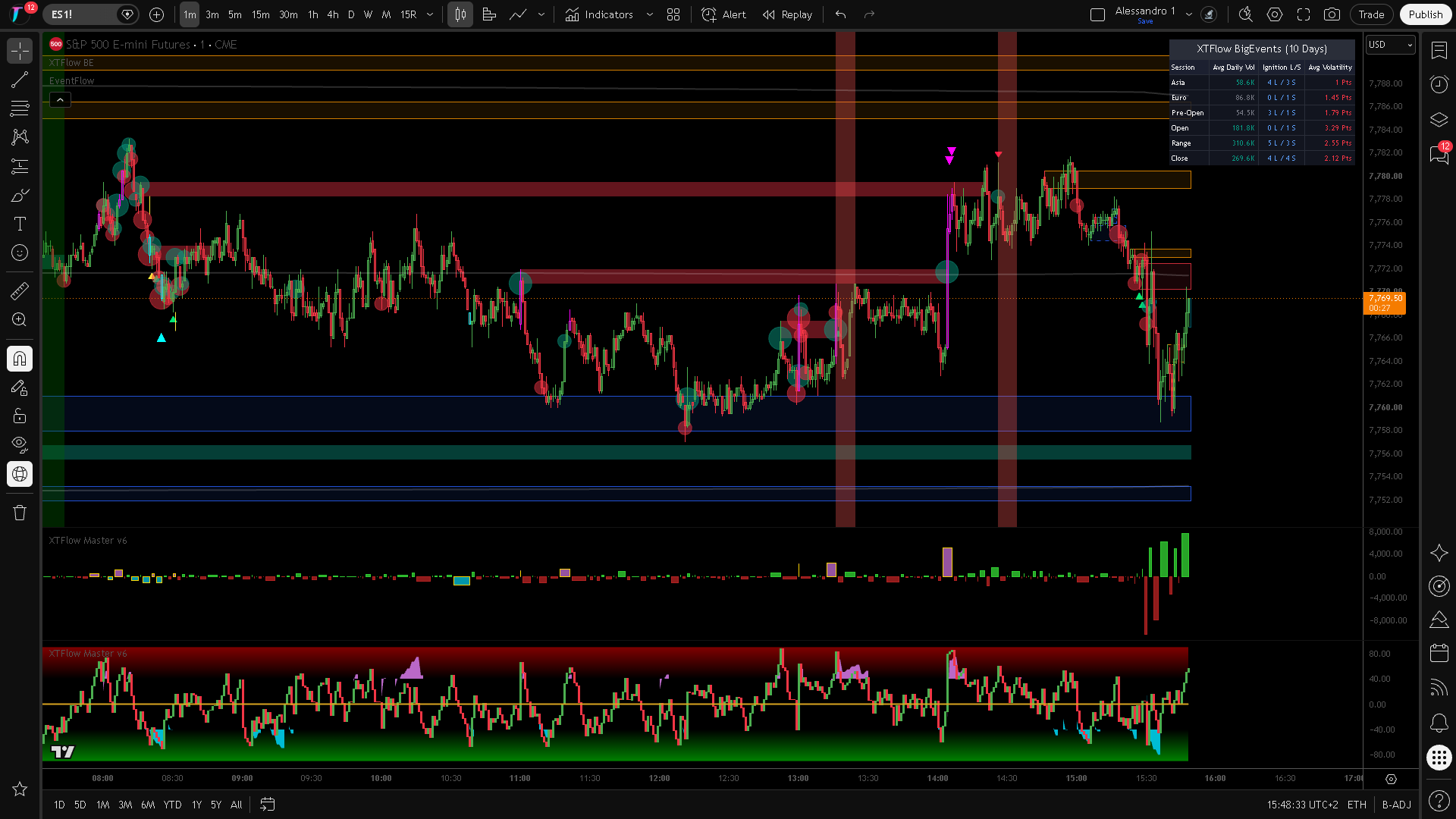1456x819 pixels.
Task: Open the Fibonacci retracement tools
Action: pyautogui.click(x=20, y=108)
